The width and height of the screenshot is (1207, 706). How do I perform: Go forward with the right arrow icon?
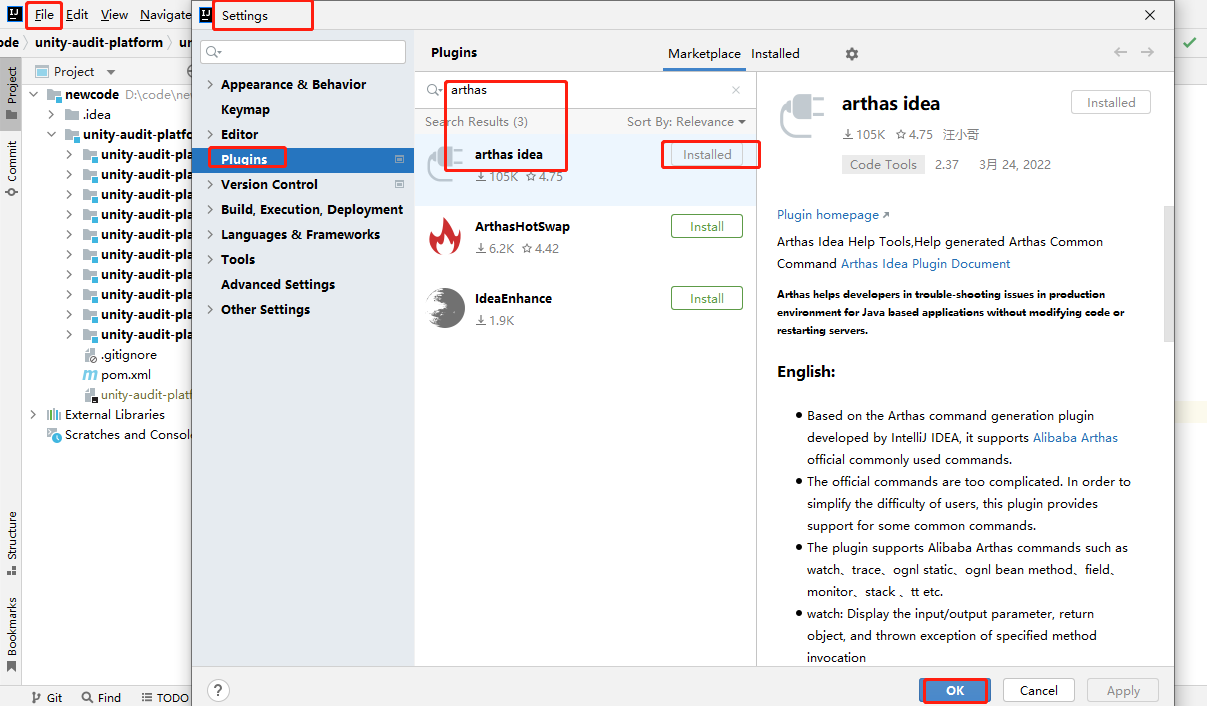(1147, 52)
